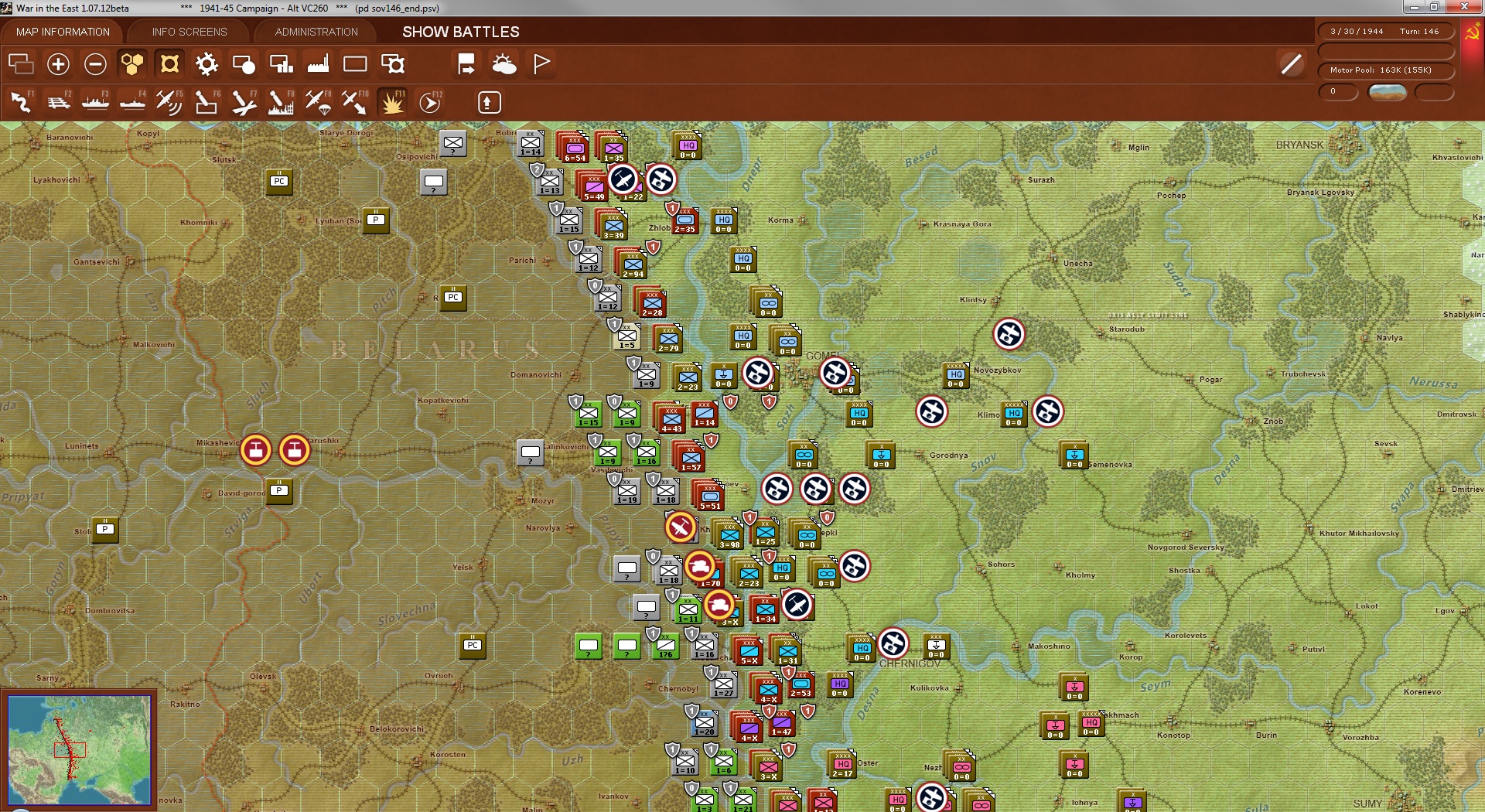1485x812 pixels.
Task: Select the F1 move mode
Action: pos(21,102)
